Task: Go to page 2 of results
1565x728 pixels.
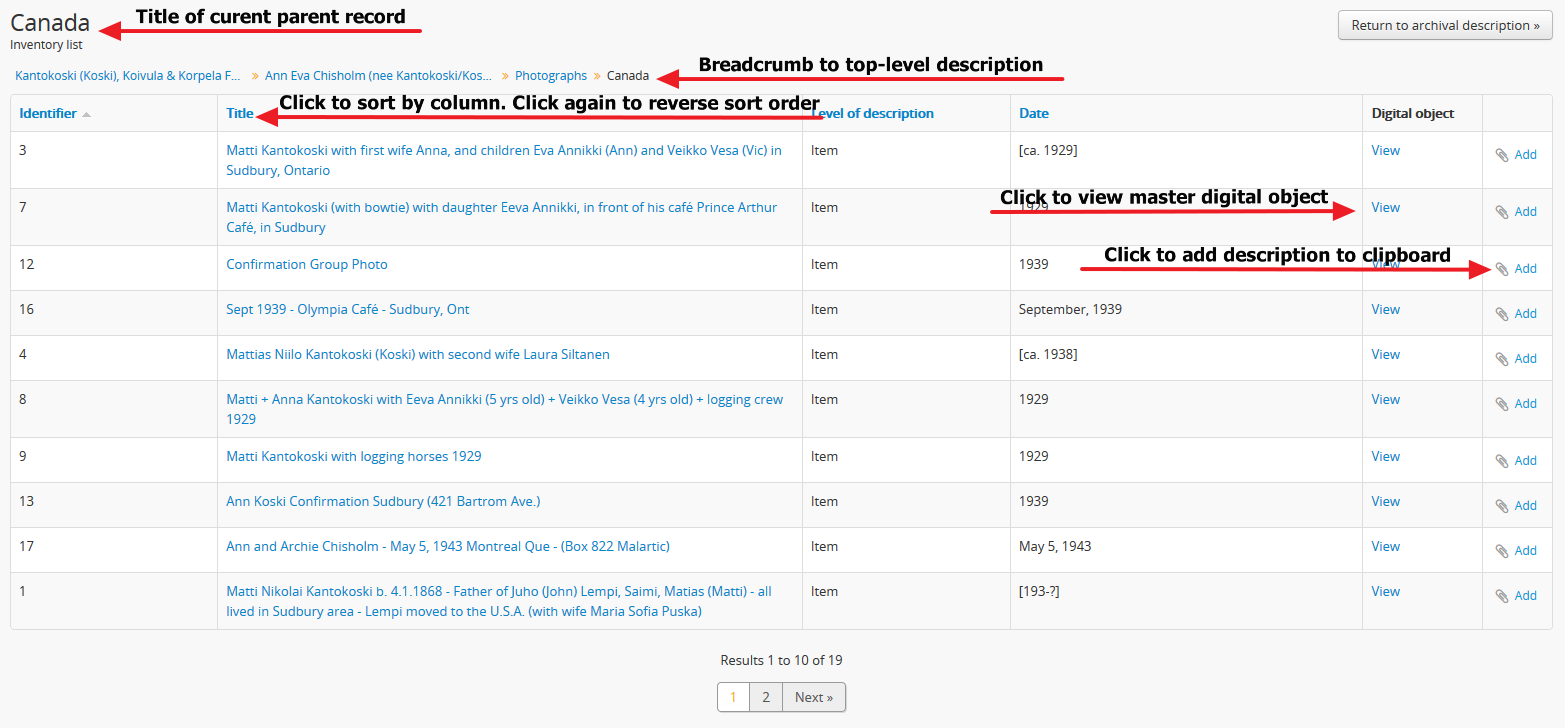Action: coord(766,698)
